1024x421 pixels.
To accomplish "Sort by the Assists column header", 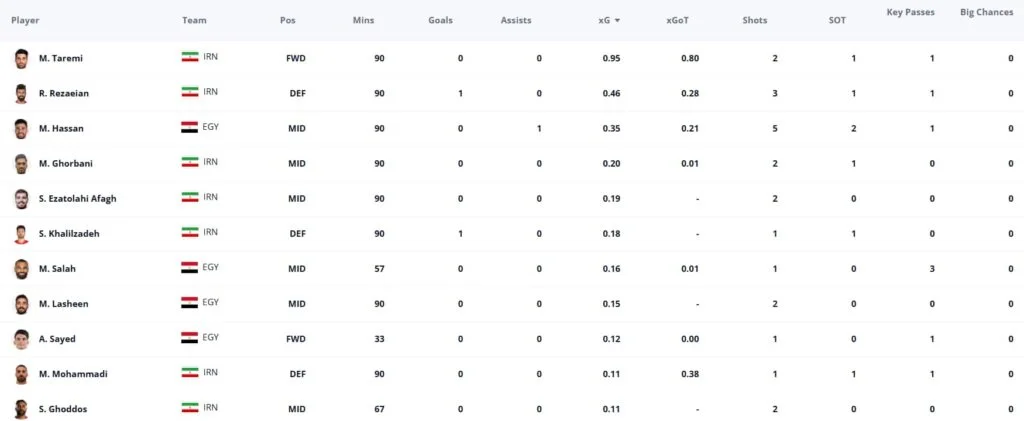I will [516, 20].
